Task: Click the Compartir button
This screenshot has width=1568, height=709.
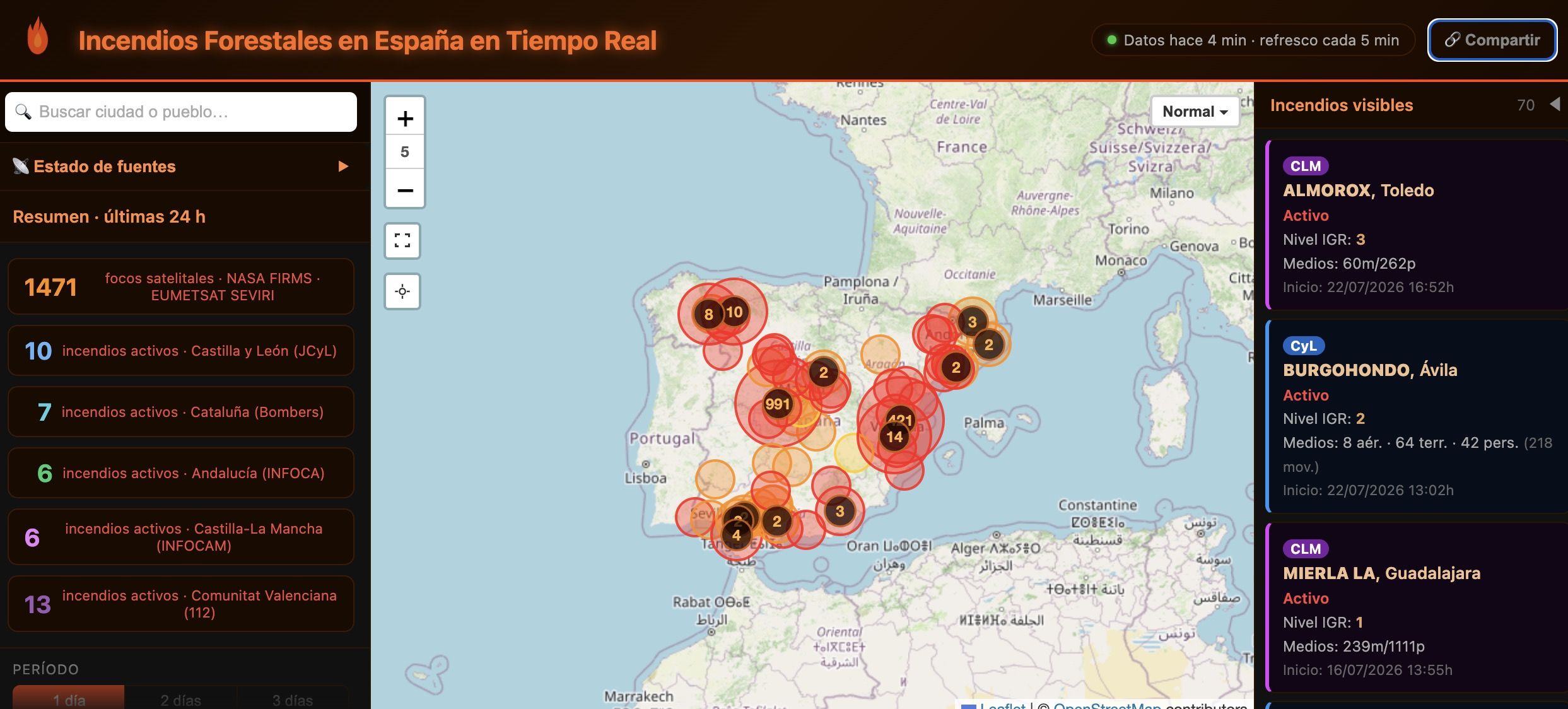Action: point(1492,40)
